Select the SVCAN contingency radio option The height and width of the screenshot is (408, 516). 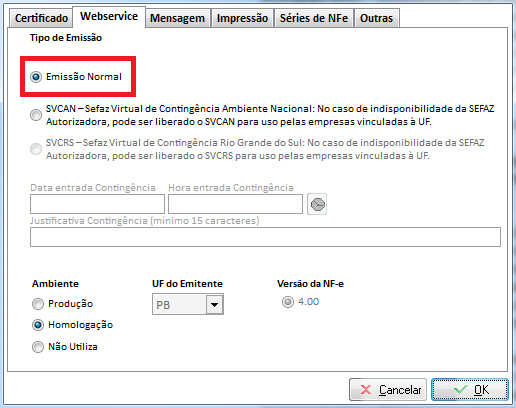click(36, 115)
